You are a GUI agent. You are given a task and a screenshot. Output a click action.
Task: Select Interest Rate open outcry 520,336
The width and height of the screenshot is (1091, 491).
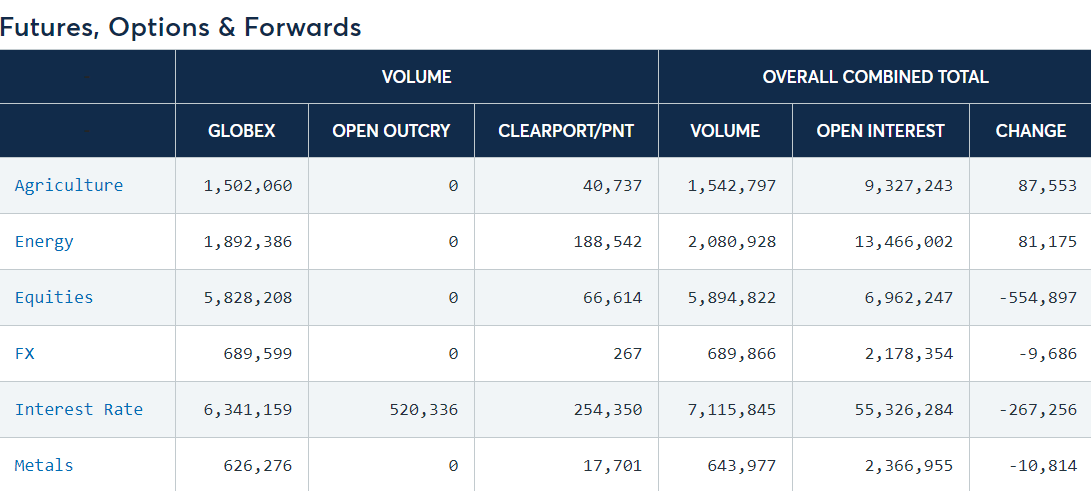point(424,410)
